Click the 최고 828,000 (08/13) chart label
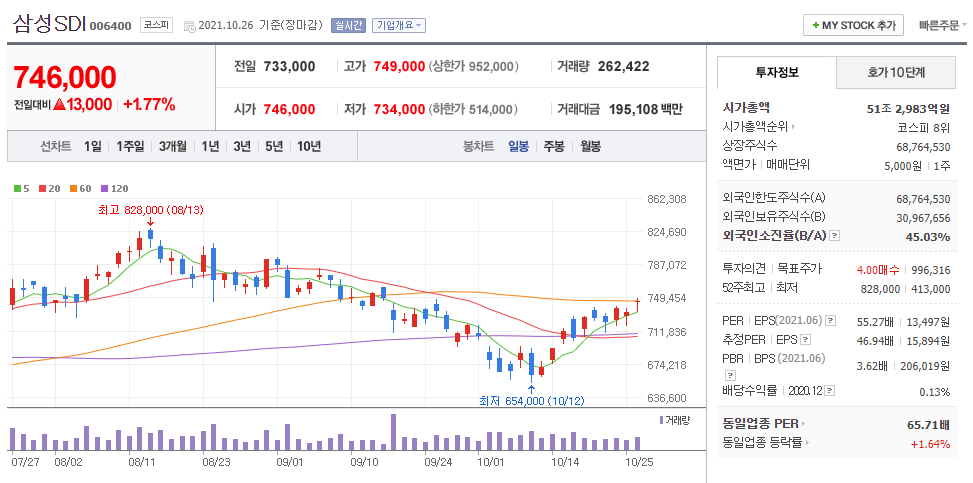Image resolution: width=973 pixels, height=483 pixels. tap(151, 210)
